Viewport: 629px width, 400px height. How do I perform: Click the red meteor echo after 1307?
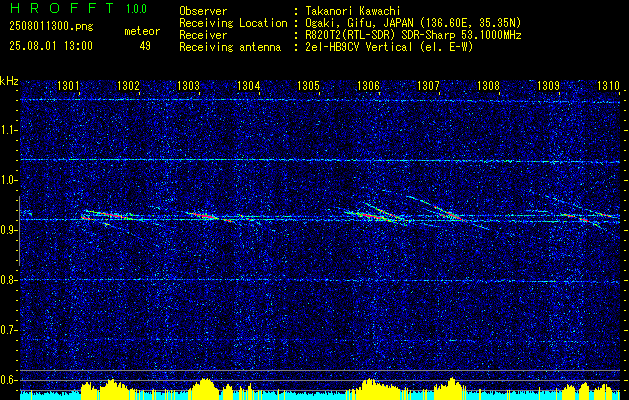447,213
